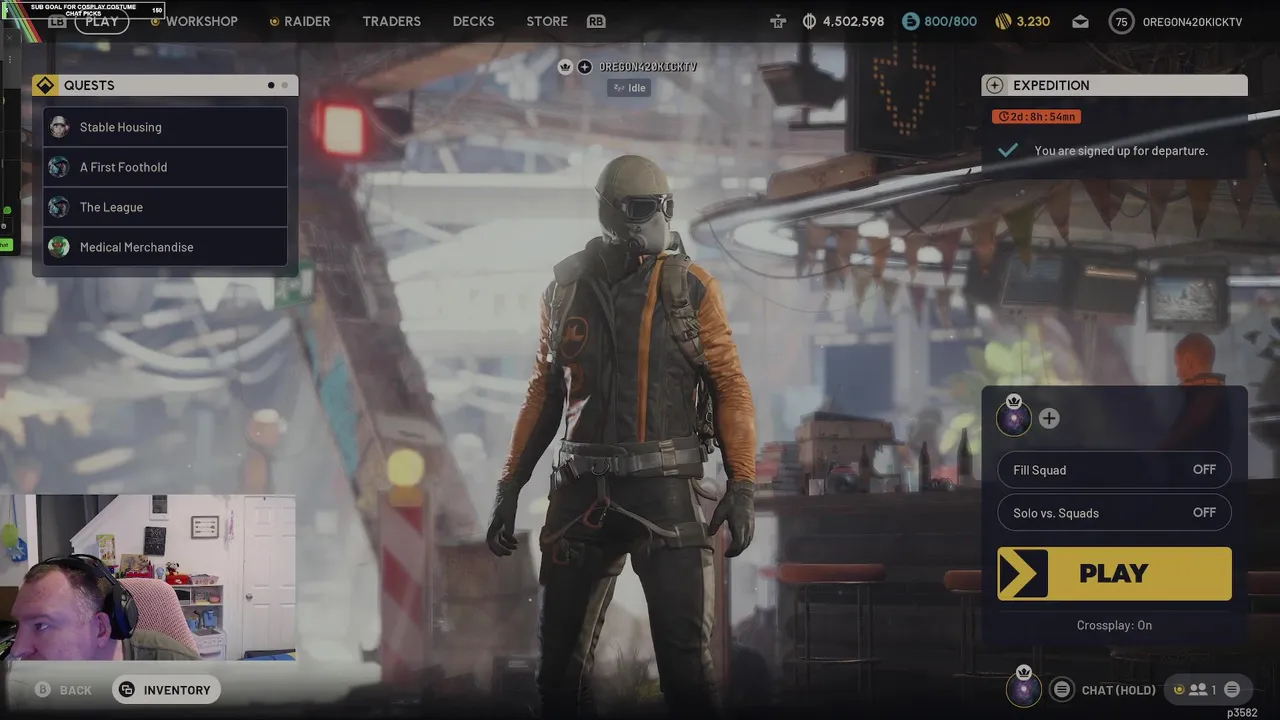Select the first quests page dot
This screenshot has width=1280, height=720.
point(271,86)
